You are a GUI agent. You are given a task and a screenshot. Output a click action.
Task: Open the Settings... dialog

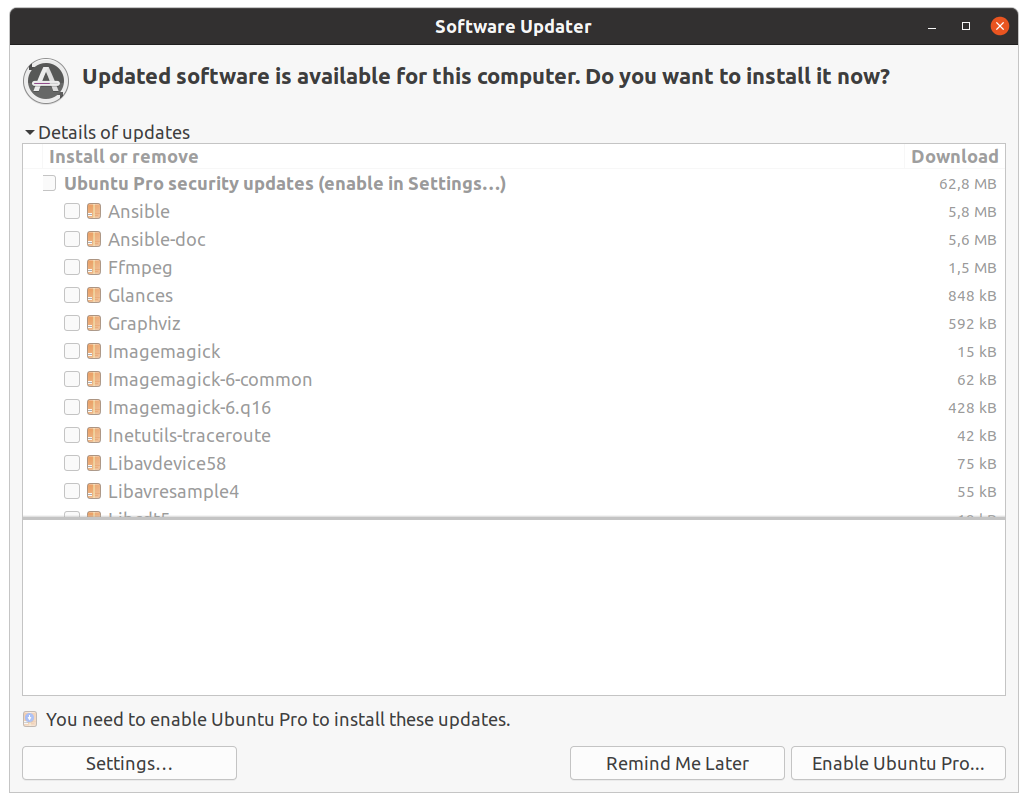coord(129,763)
